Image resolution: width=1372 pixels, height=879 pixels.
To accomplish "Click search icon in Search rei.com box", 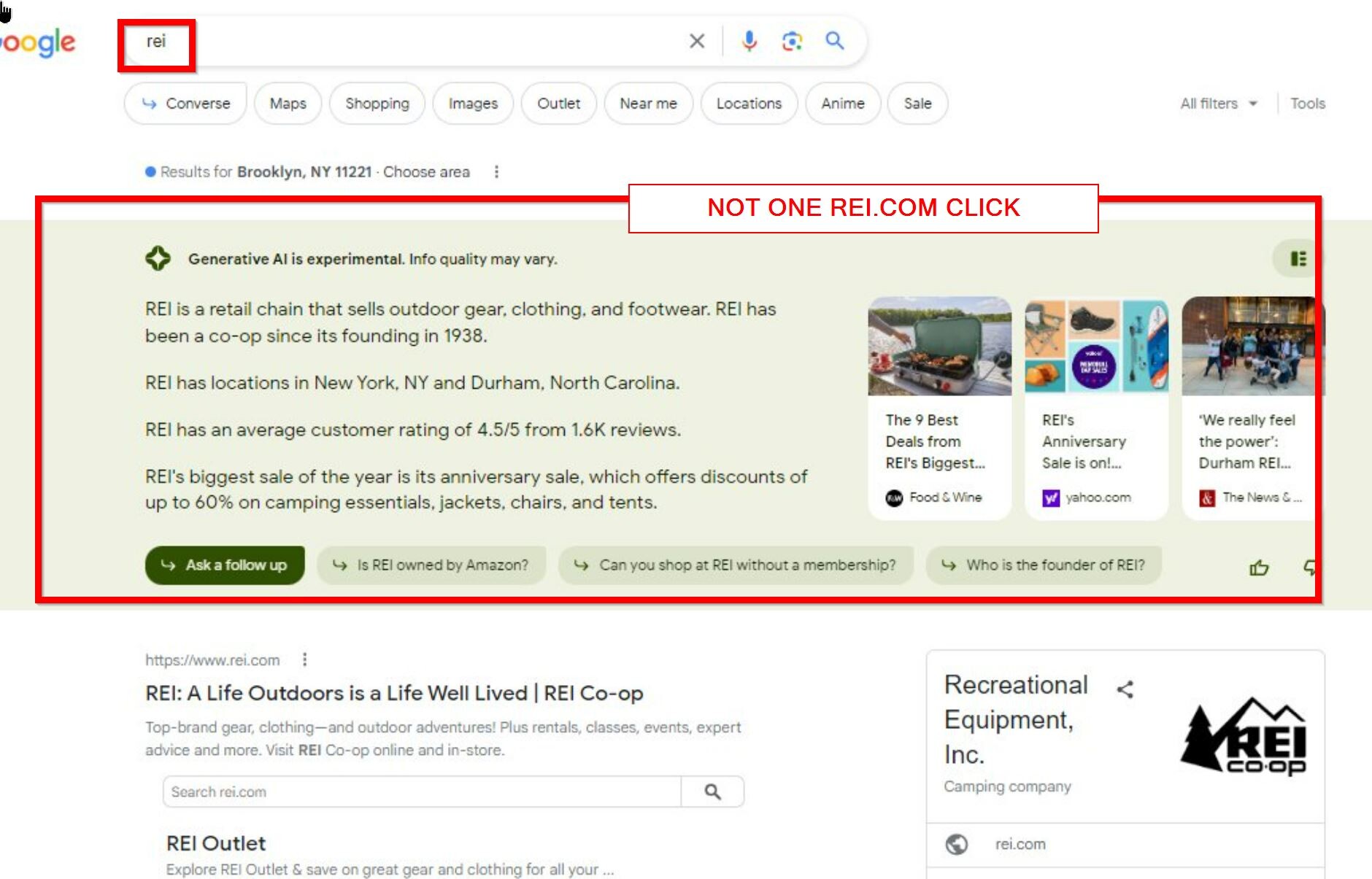I will point(712,791).
